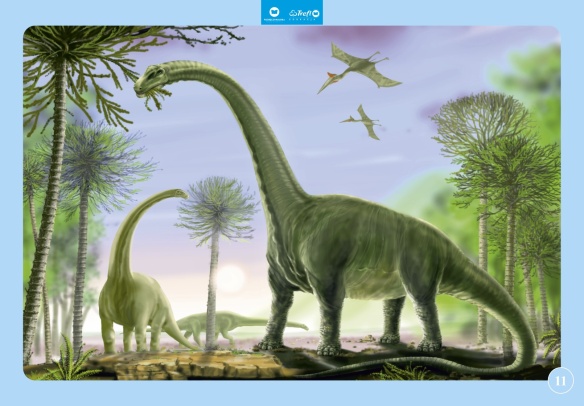Click the upper flying pterosaur

[x=359, y=68]
